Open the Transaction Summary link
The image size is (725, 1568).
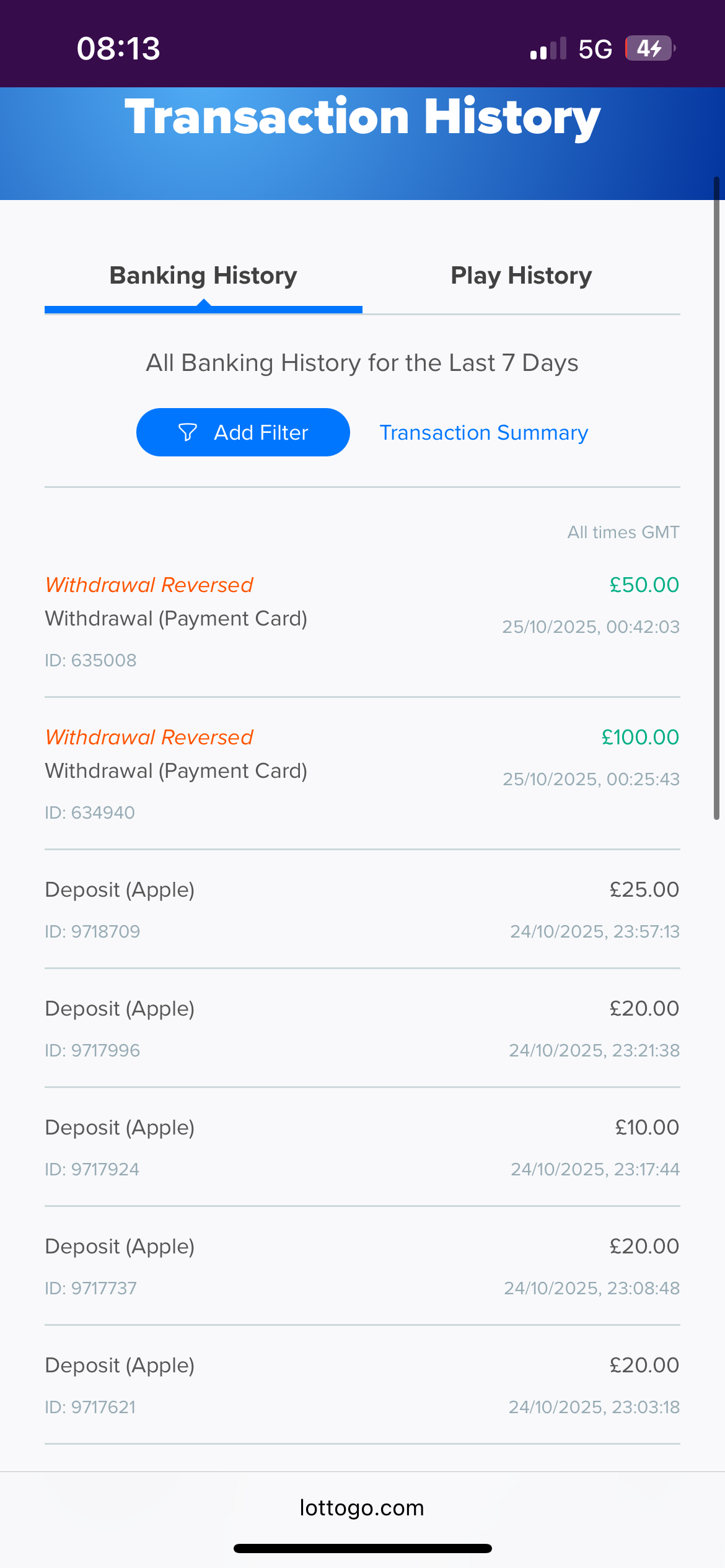(x=483, y=432)
